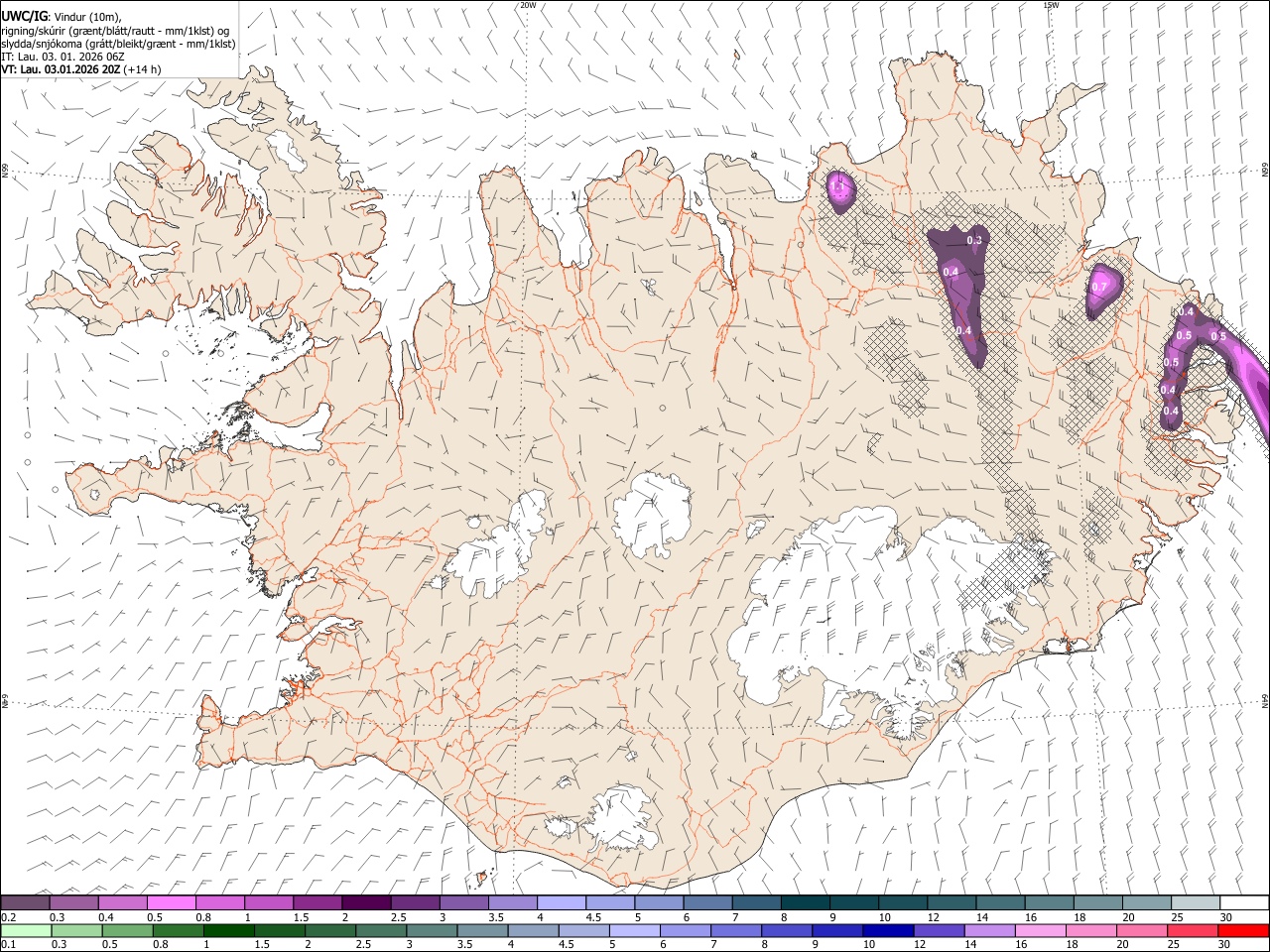Select the light pink rain swatch starting at 16
Viewport: 1270px width, 952px height.
(1040, 930)
